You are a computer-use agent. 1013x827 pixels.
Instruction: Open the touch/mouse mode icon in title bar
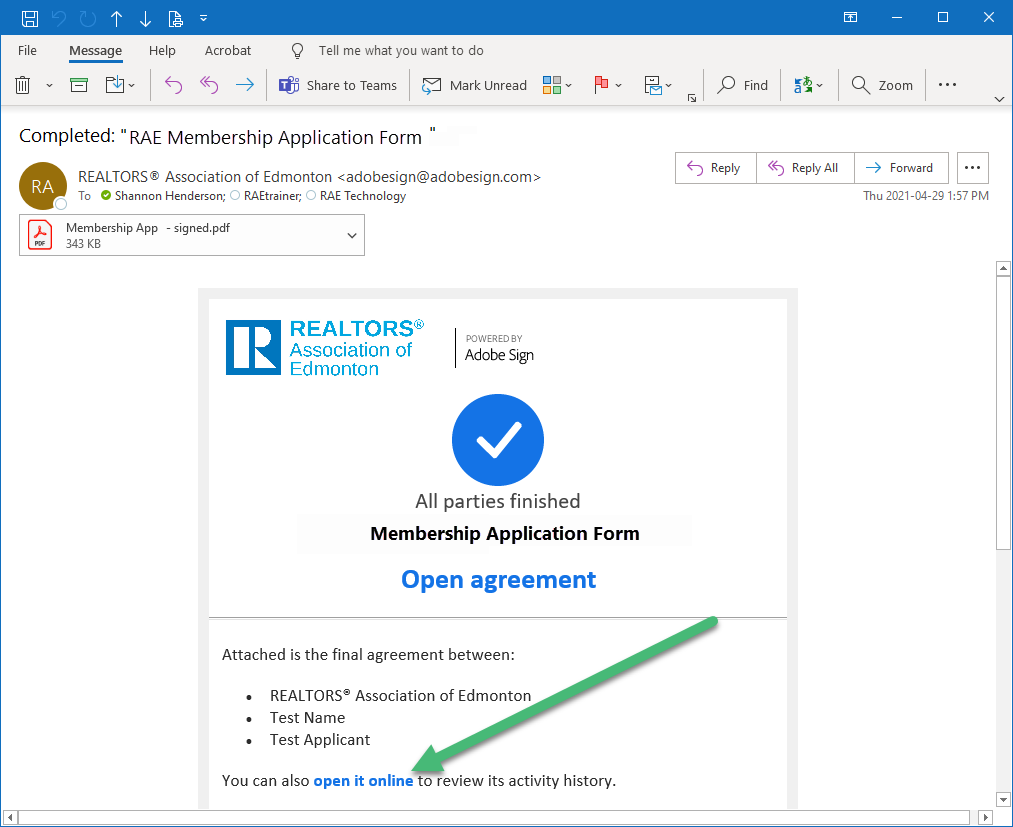[x=176, y=19]
